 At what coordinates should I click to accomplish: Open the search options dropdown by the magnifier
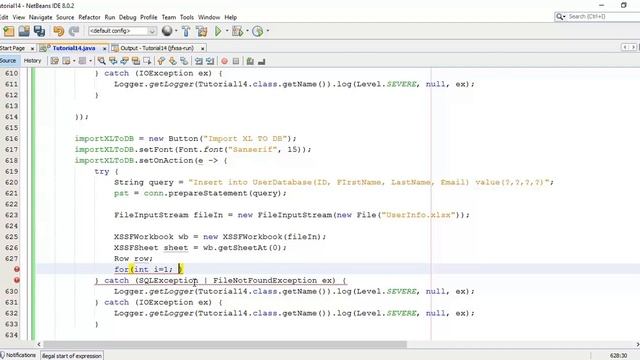tap(560, 17)
